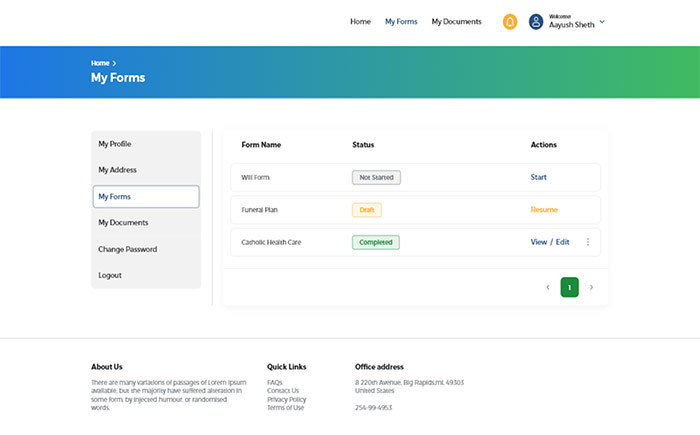The image size is (700, 435).
Task: Click the user profile avatar icon
Action: tap(536, 22)
